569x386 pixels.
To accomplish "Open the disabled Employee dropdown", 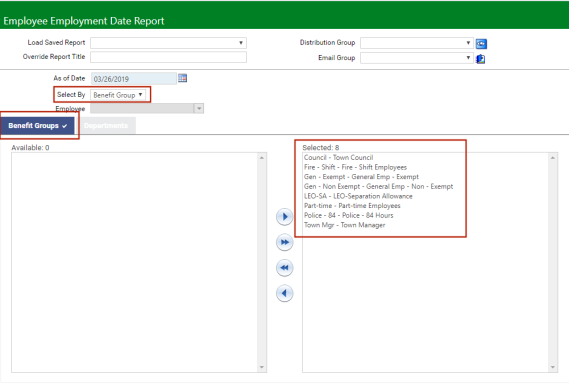I will coord(147,108).
